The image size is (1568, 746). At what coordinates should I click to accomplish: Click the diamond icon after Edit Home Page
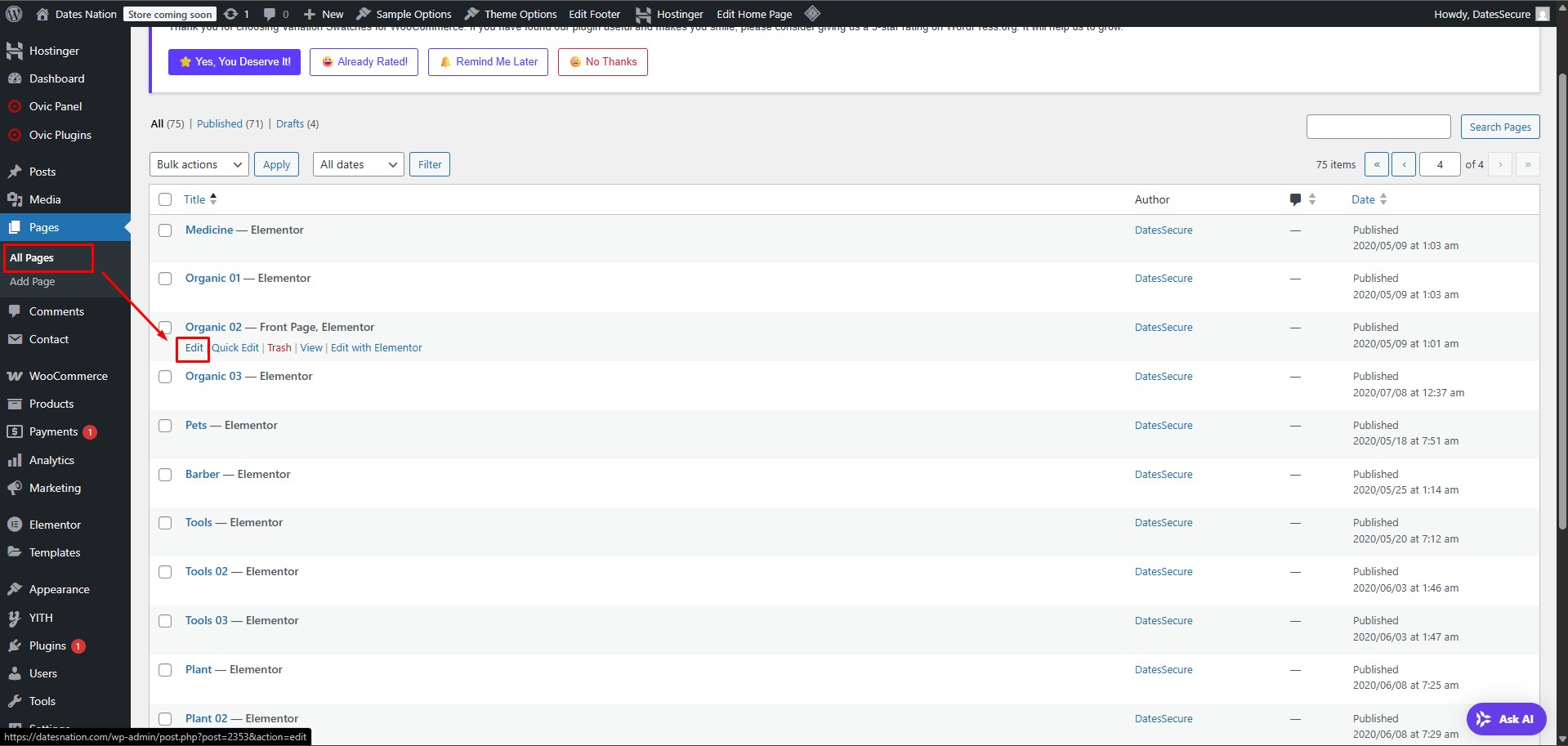pos(812,14)
